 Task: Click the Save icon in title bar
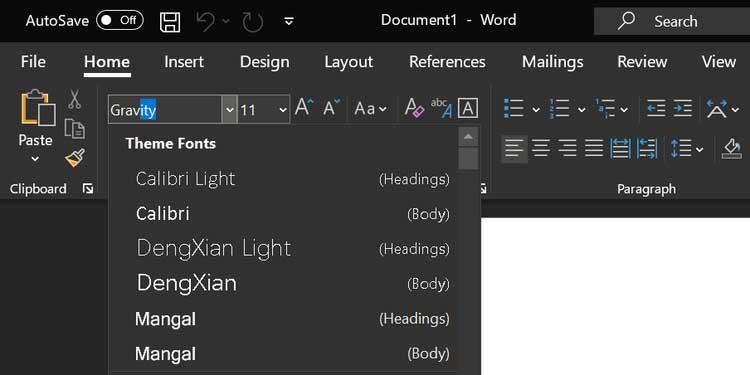pos(170,22)
